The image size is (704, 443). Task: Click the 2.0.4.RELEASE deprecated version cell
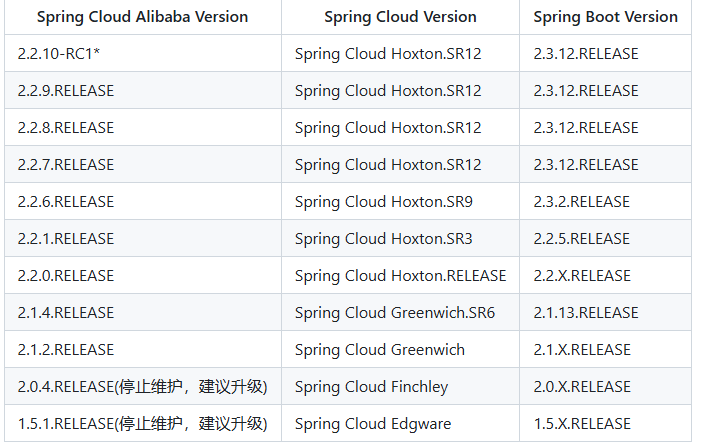click(142, 387)
